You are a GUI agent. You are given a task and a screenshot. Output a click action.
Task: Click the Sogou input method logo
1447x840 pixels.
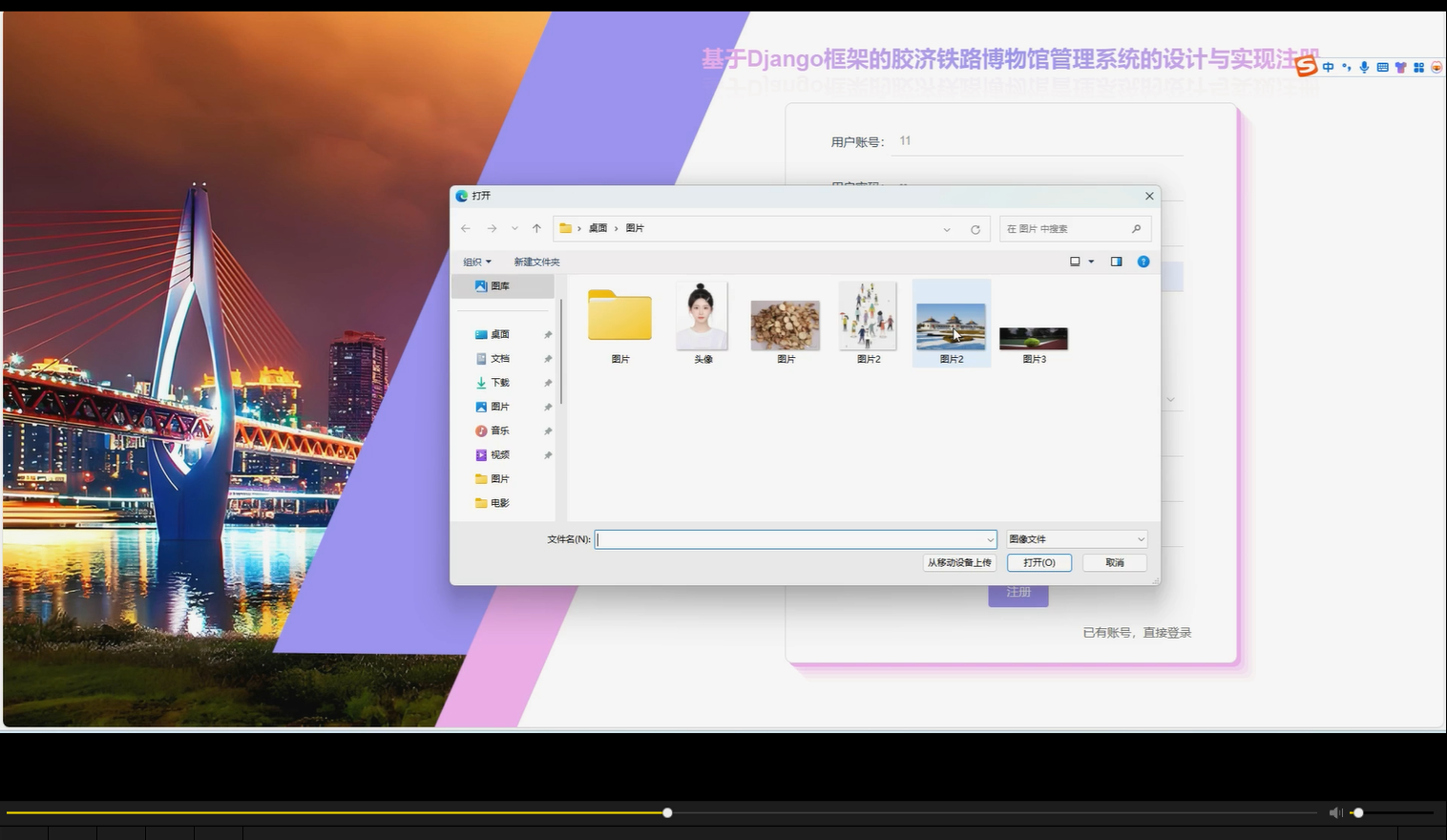(1306, 66)
